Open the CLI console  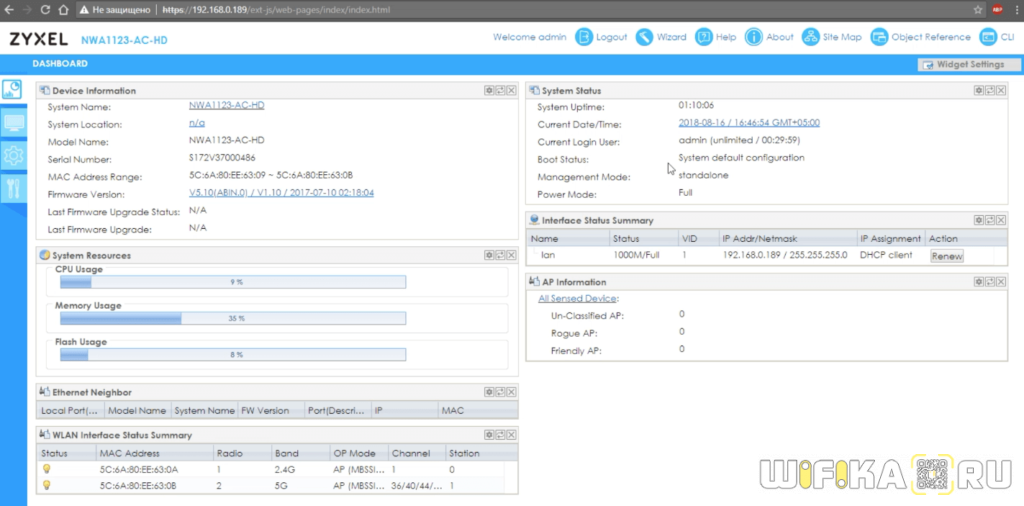pos(996,37)
